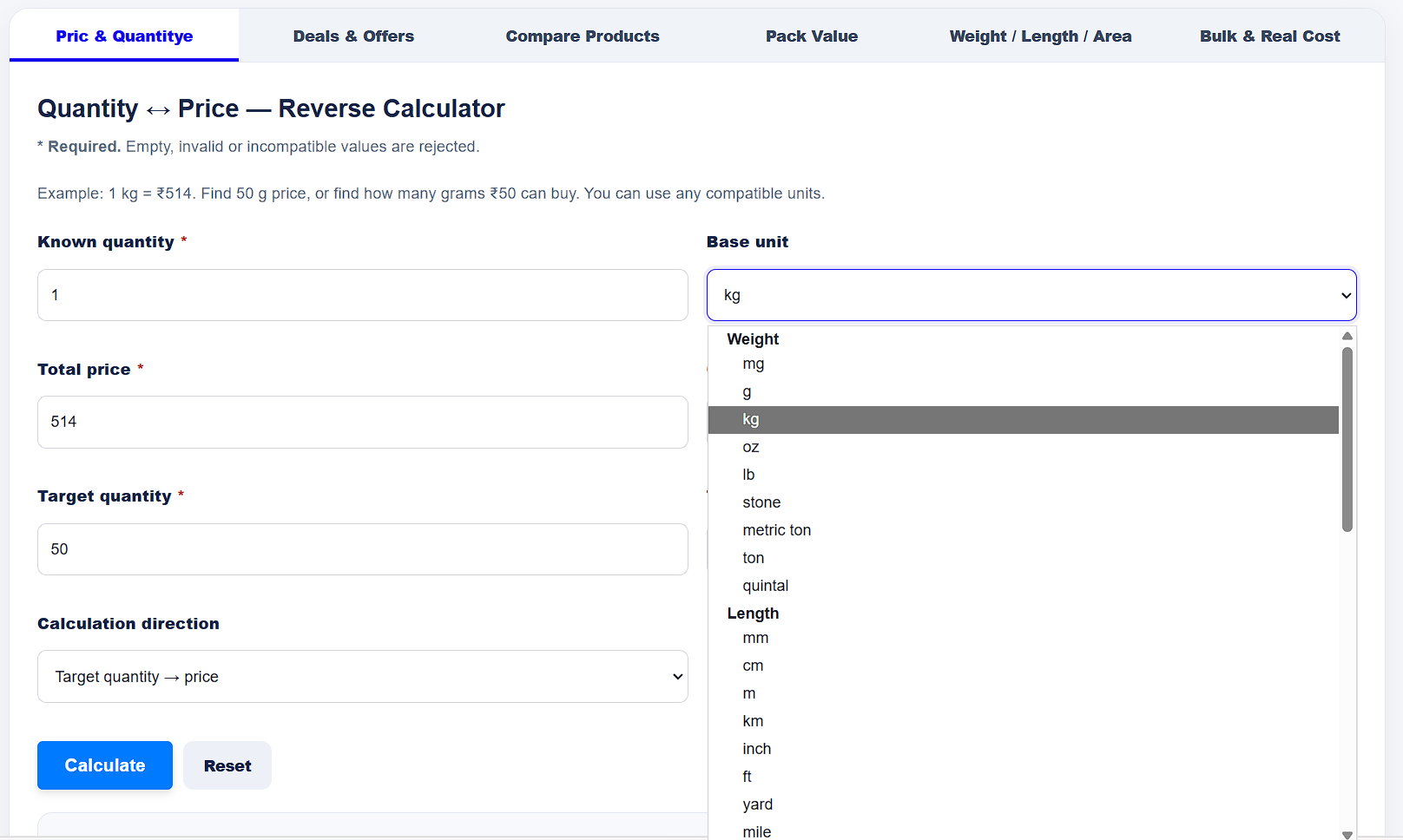Screen dimensions: 1403x840
Task: Choose cm under Length
Action: [1024, 666]
